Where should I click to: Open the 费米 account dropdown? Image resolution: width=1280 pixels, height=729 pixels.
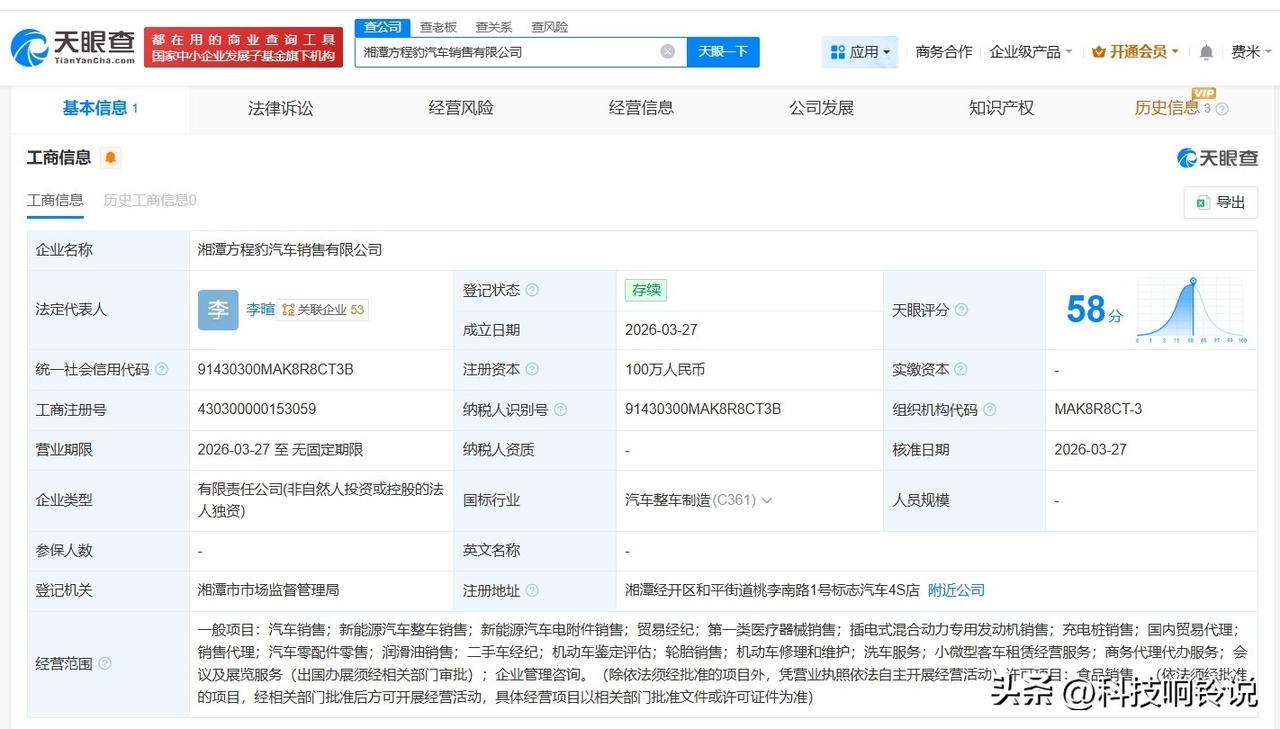[1247, 51]
